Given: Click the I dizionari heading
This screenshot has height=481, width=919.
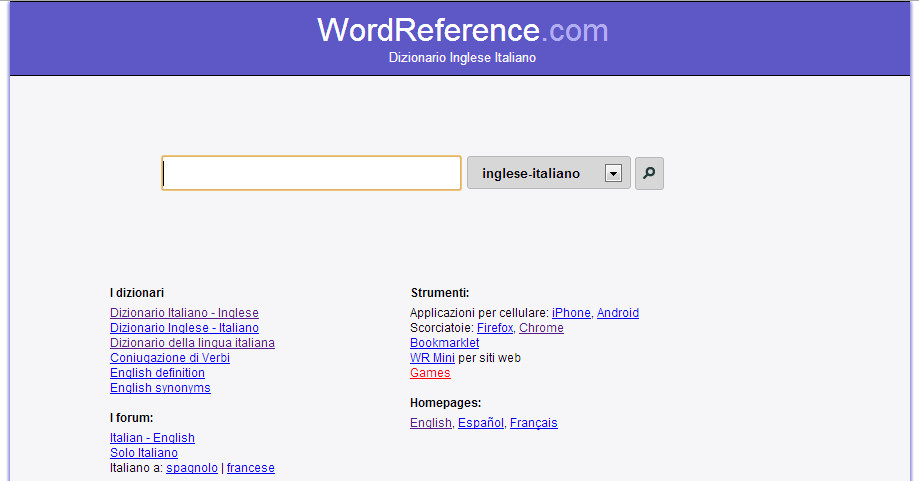Looking at the screenshot, I should [x=137, y=293].
